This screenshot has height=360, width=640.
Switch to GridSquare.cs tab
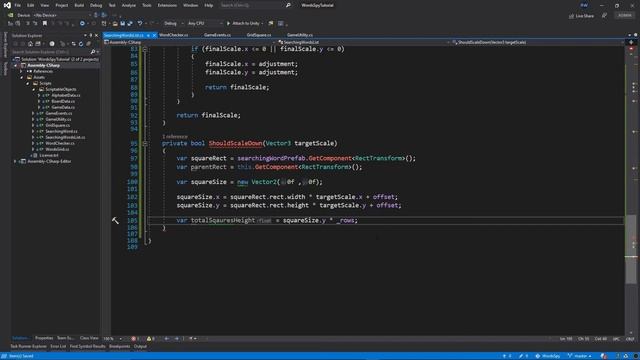coord(259,35)
